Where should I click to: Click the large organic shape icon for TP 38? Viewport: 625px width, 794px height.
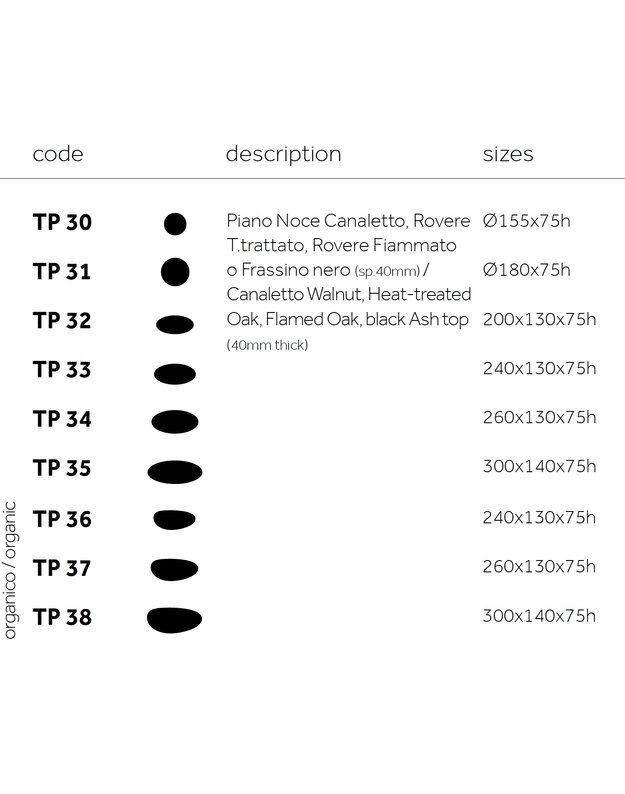[x=174, y=619]
